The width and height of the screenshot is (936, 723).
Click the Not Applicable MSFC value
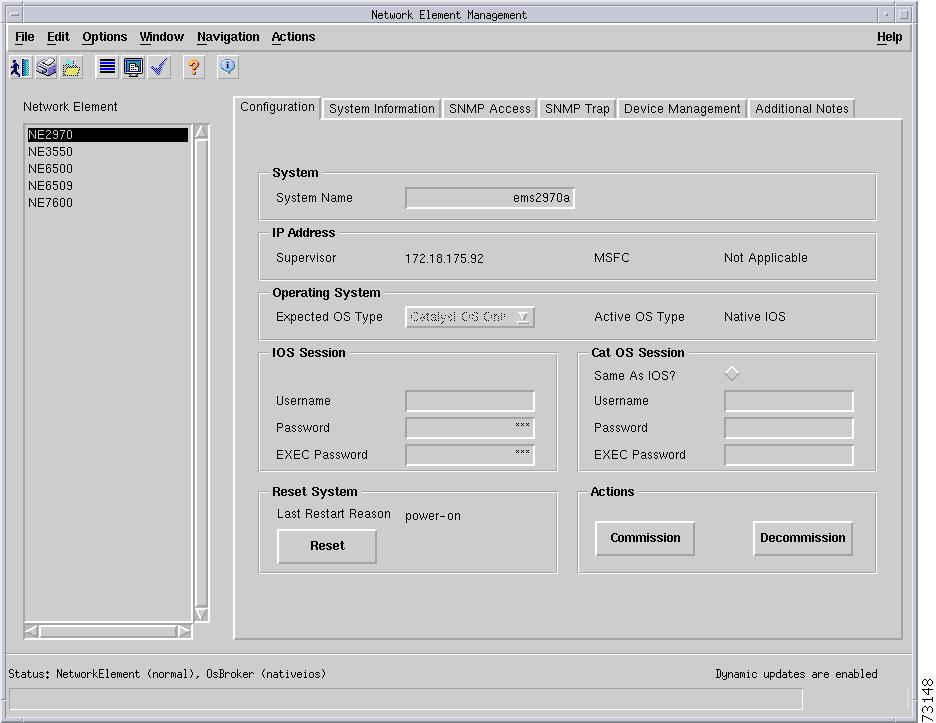(x=765, y=258)
